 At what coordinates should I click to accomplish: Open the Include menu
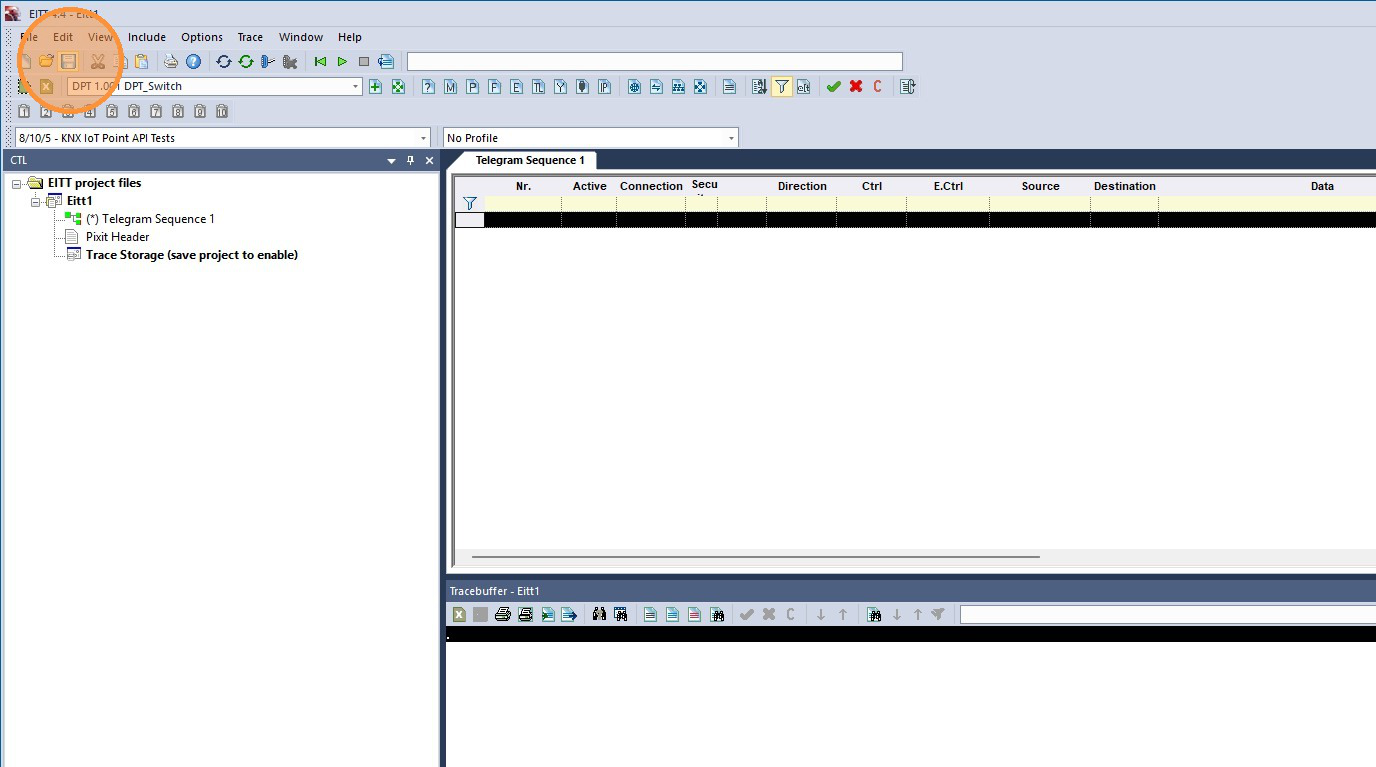point(147,37)
